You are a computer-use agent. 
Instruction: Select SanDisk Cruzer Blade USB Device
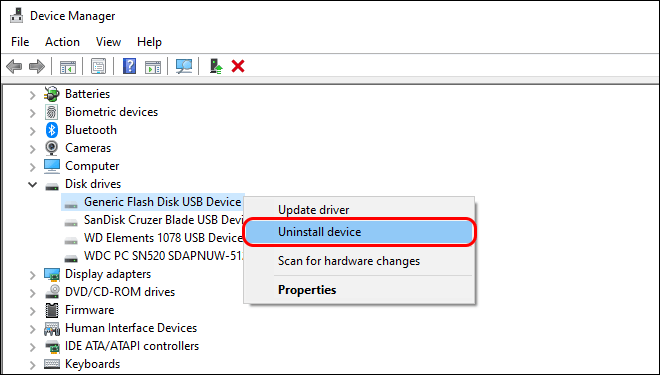point(164,220)
